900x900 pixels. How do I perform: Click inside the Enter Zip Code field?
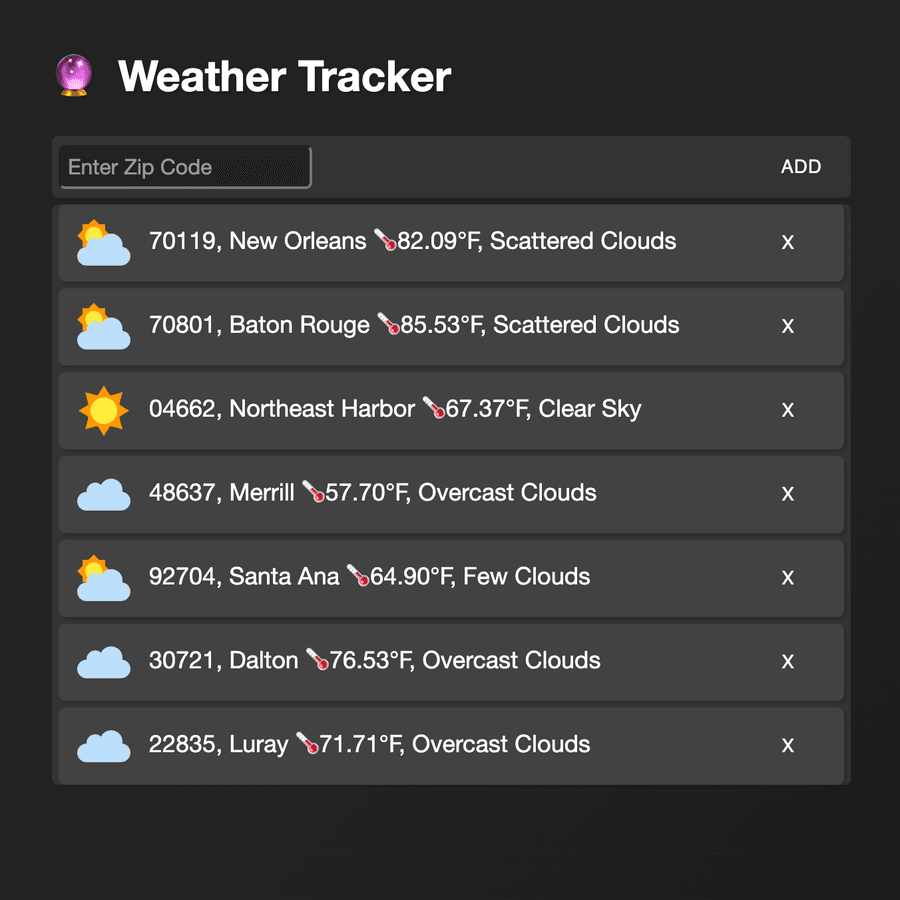coord(184,167)
